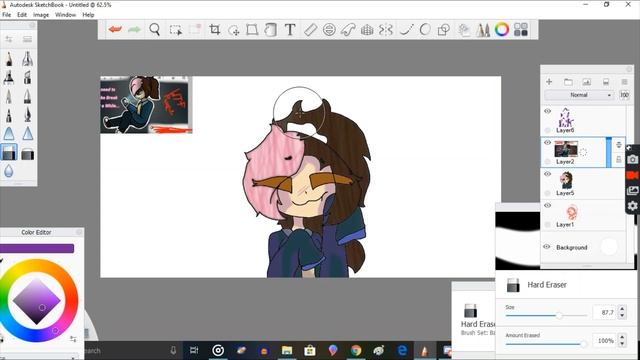Select the Flood Fill bucket tool
Image resolution: width=640 pixels, height=360 pixels.
[x=270, y=30]
